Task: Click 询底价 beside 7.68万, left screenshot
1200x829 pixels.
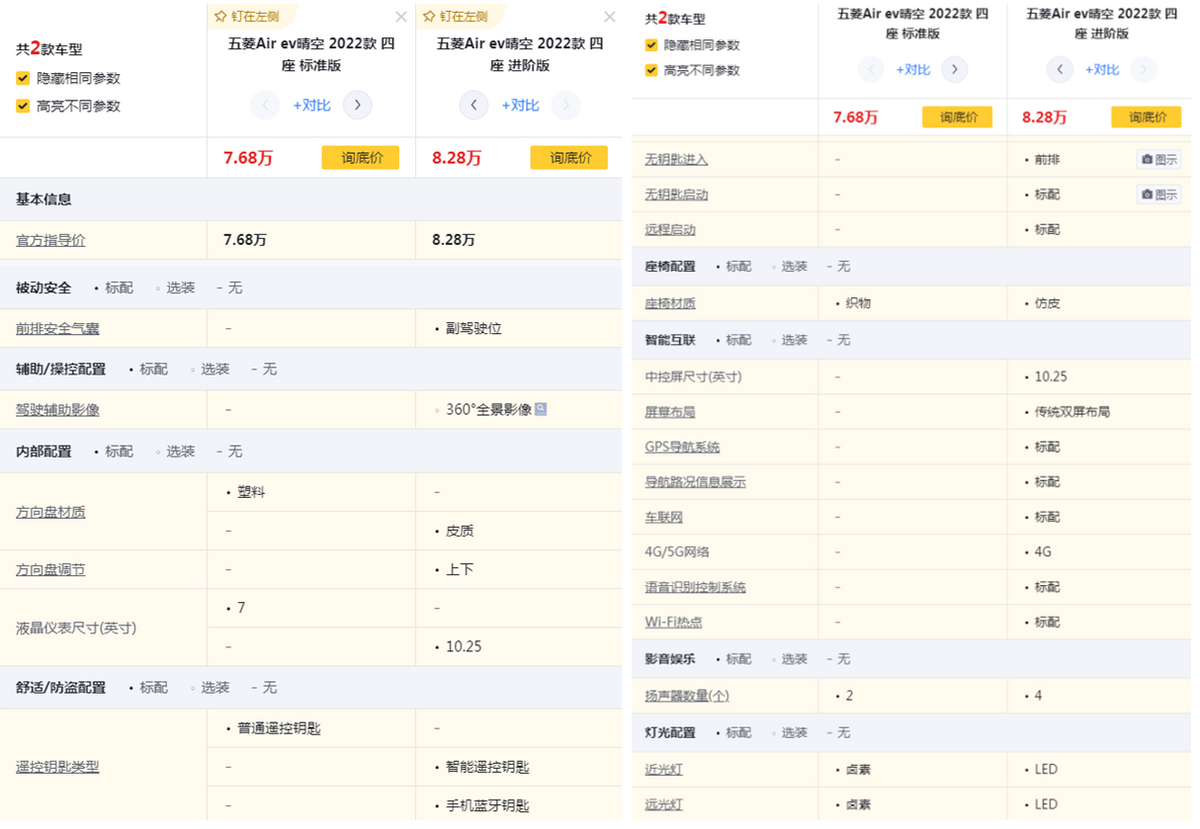Action: (360, 158)
